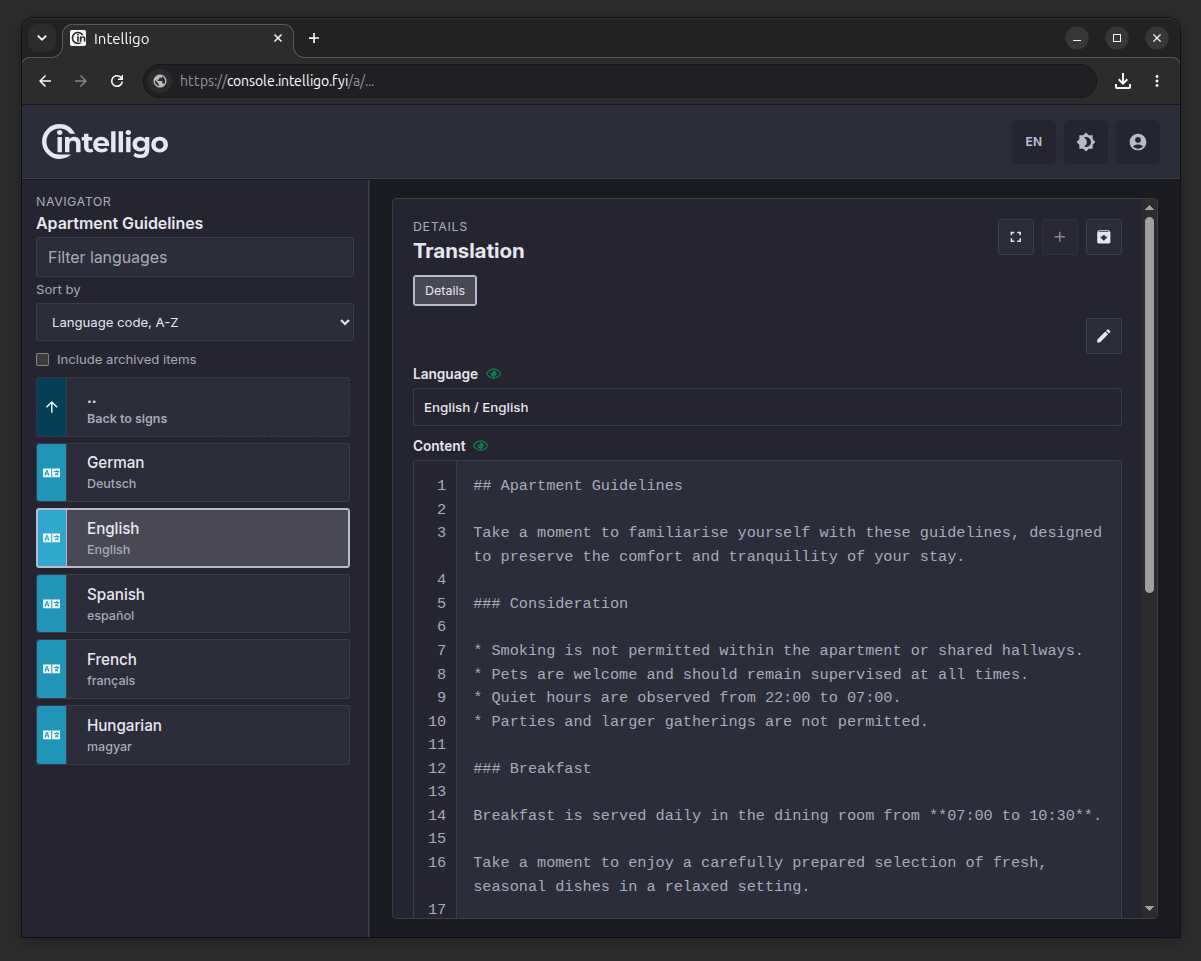This screenshot has height=961, width=1201.
Task: Switch to the Details tab
Action: (445, 290)
